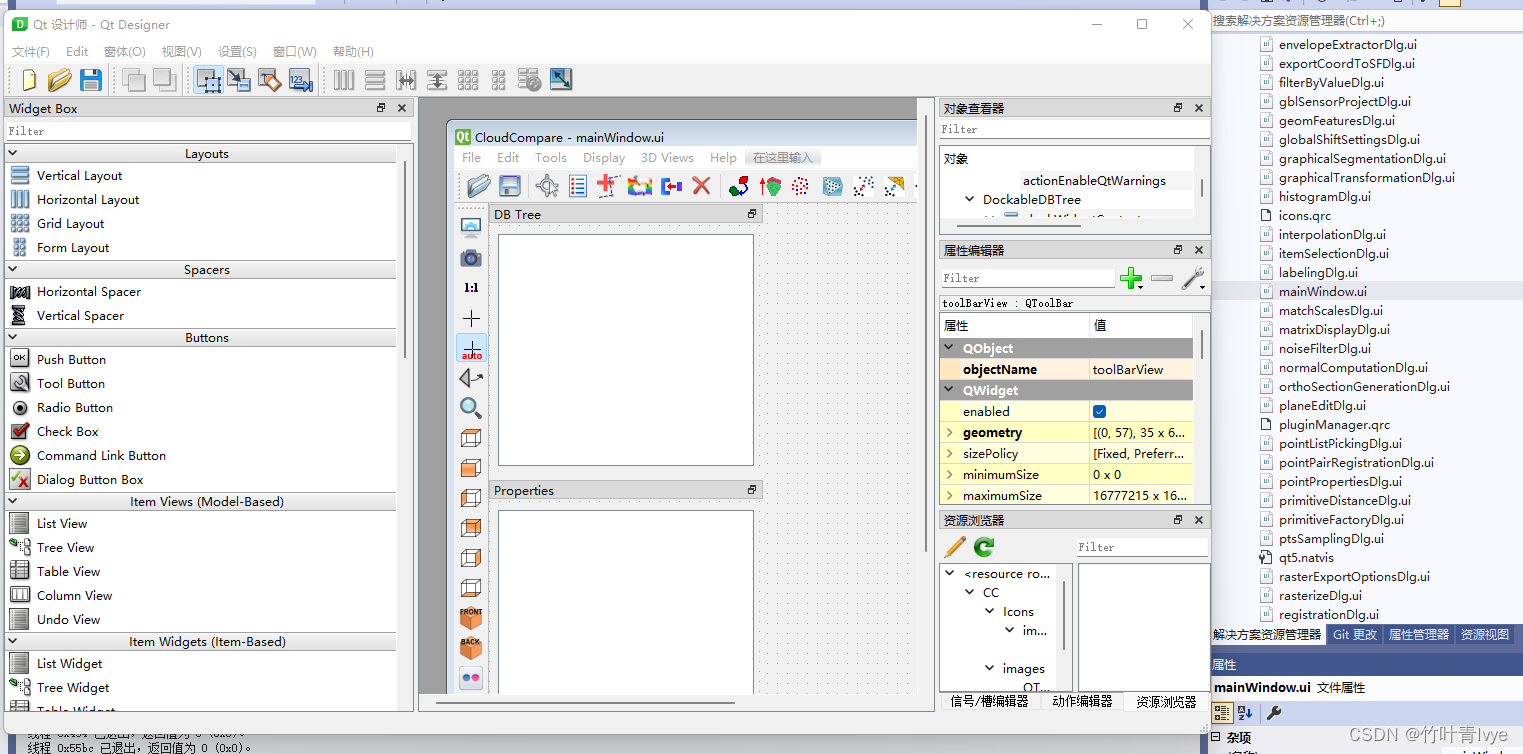
Task: Collapse the QWidget property group
Action: pos(949,391)
